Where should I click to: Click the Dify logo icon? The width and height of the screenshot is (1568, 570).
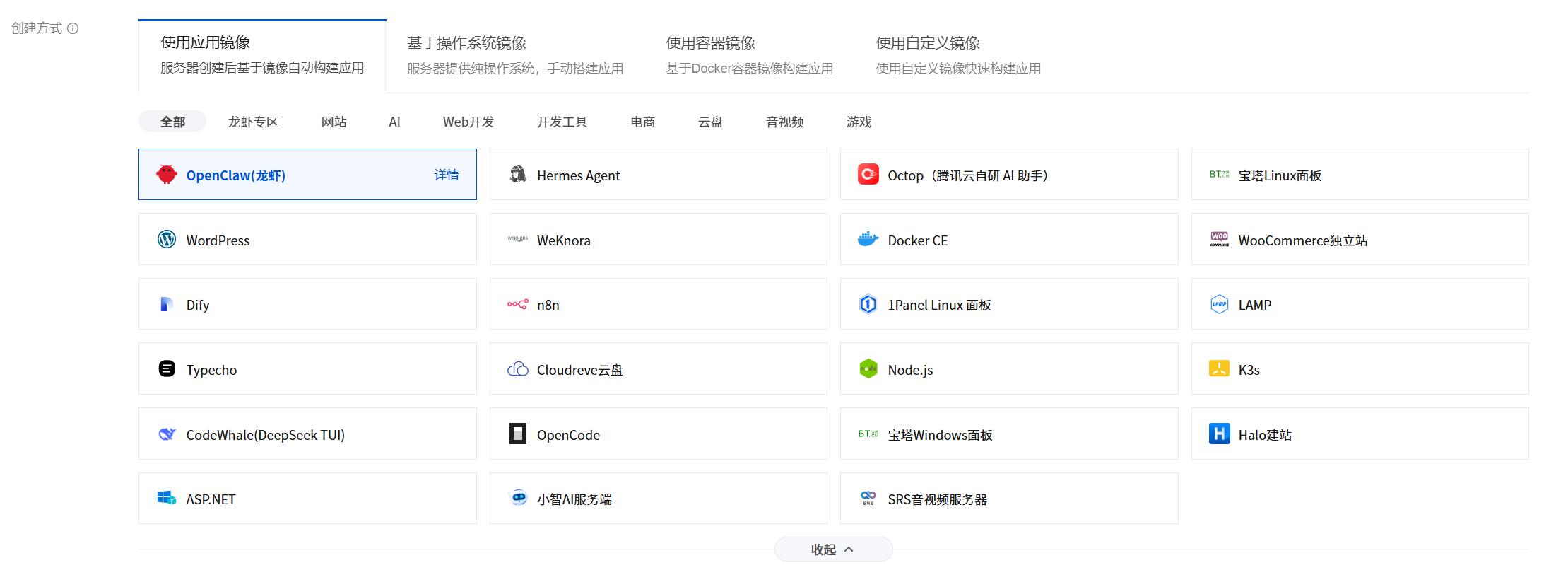pyautogui.click(x=167, y=304)
